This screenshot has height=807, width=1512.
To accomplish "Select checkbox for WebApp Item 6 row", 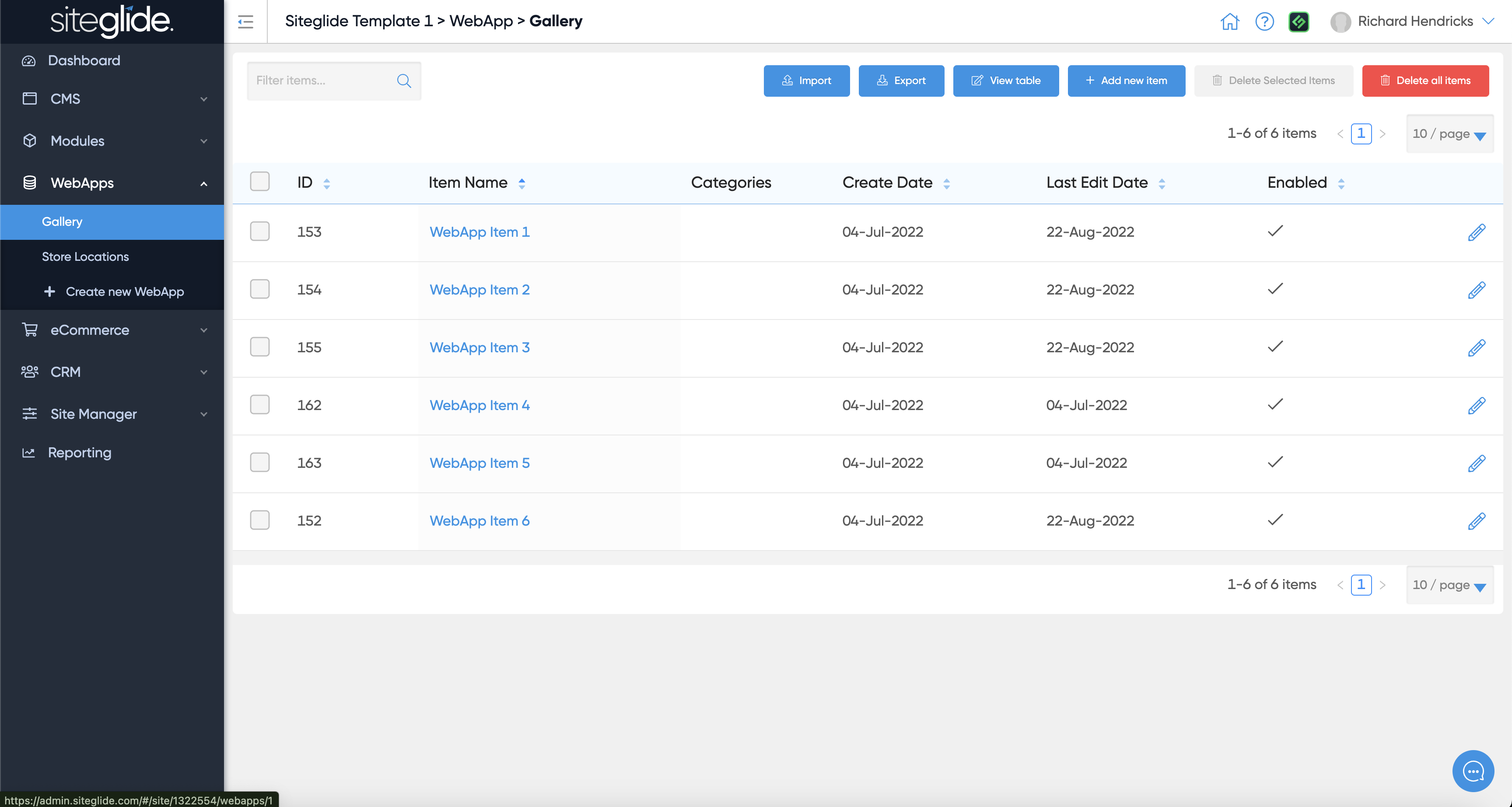I will (259, 520).
